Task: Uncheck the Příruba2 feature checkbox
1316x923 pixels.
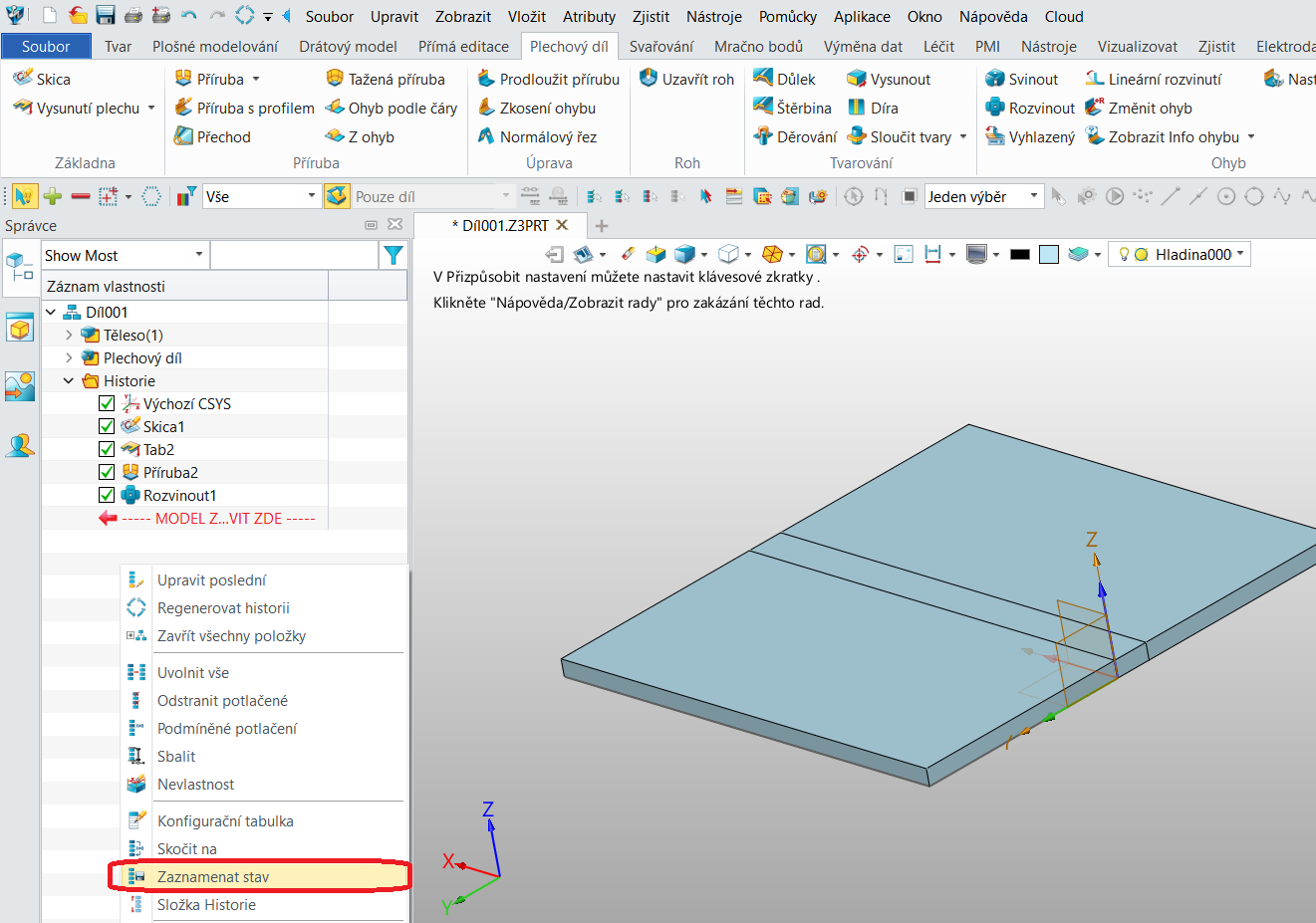Action: click(107, 472)
